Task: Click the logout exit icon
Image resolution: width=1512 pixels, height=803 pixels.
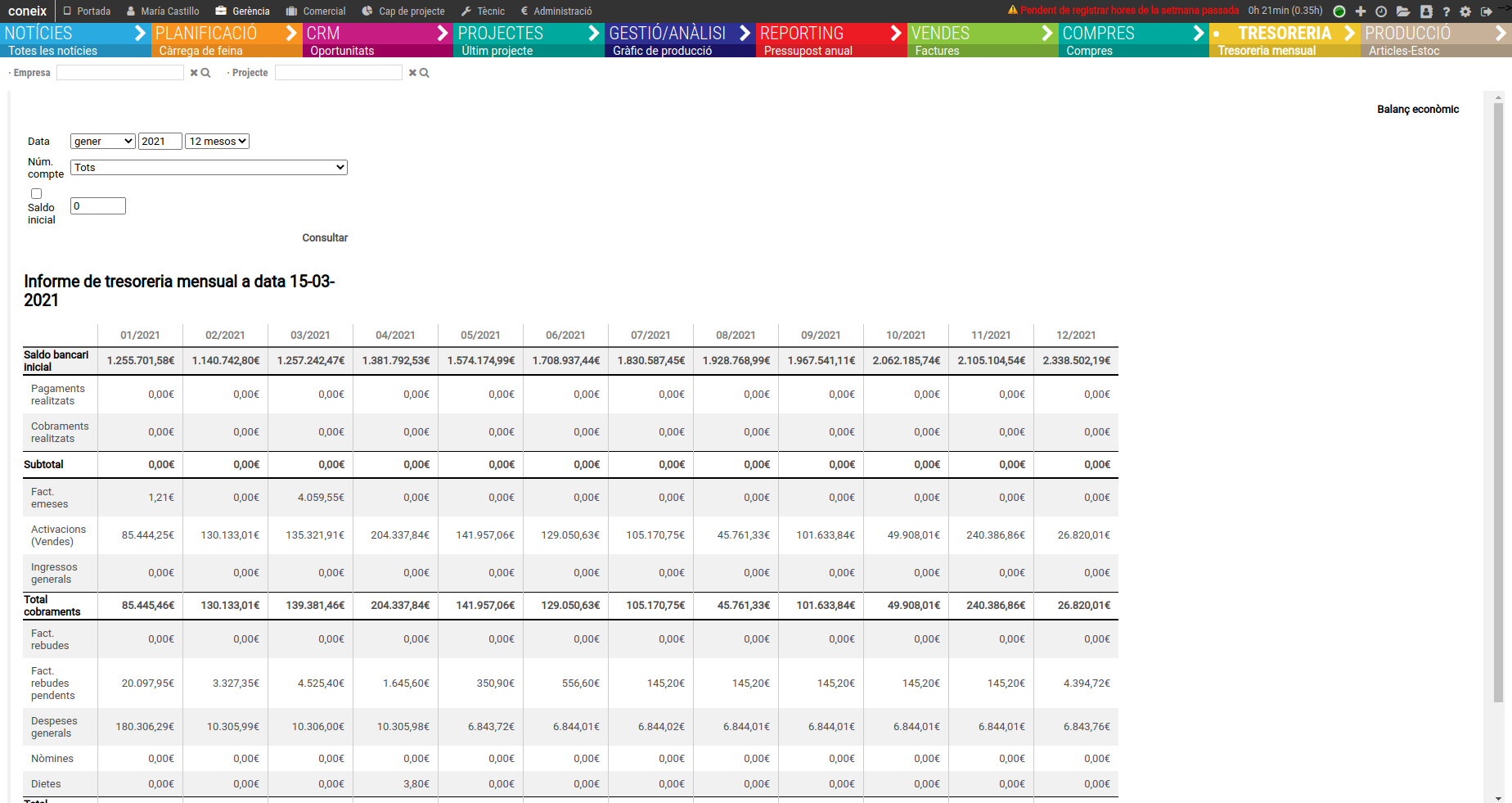Action: pyautogui.click(x=1487, y=11)
